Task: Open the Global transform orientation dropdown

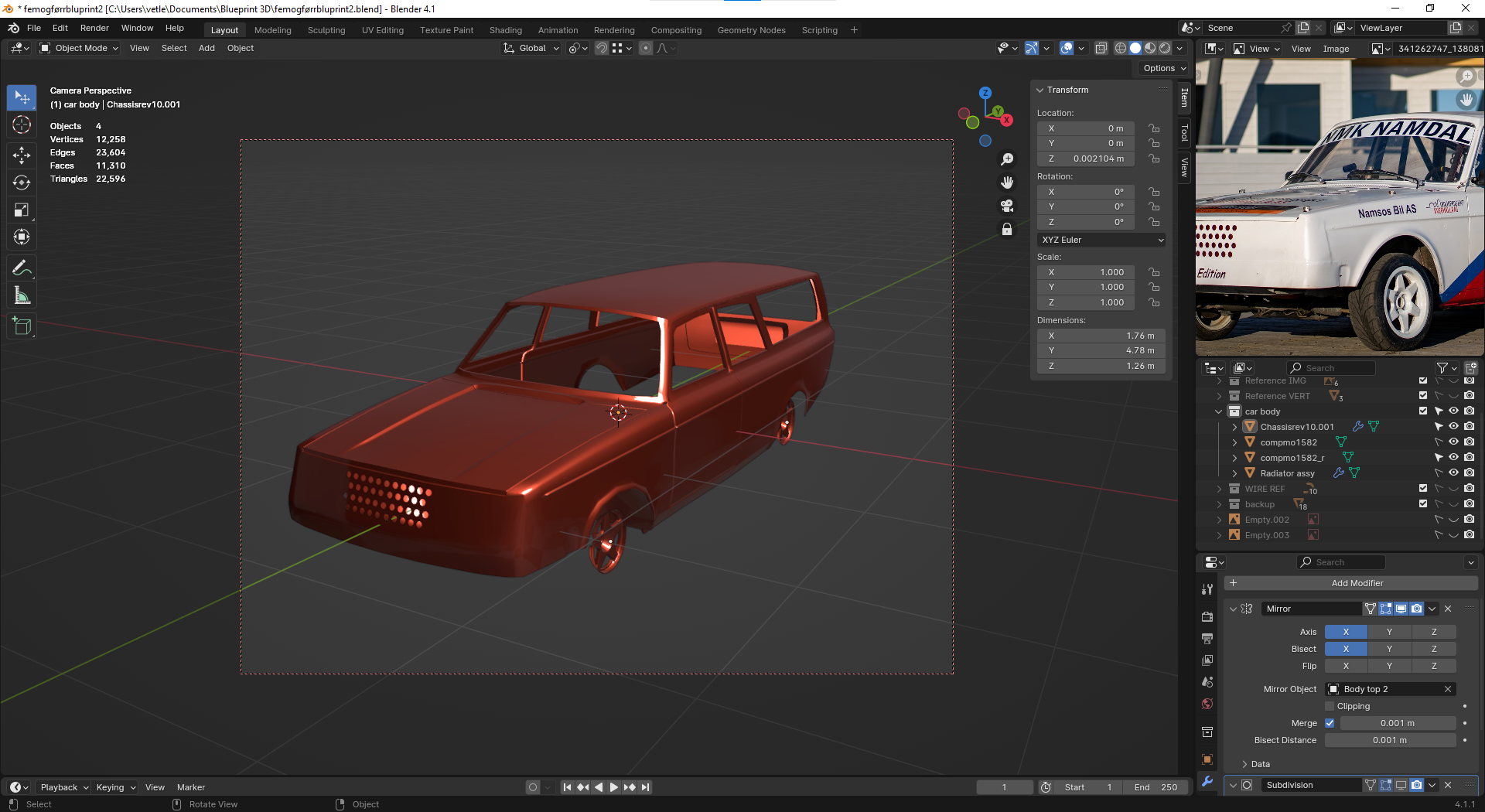Action: coord(531,48)
